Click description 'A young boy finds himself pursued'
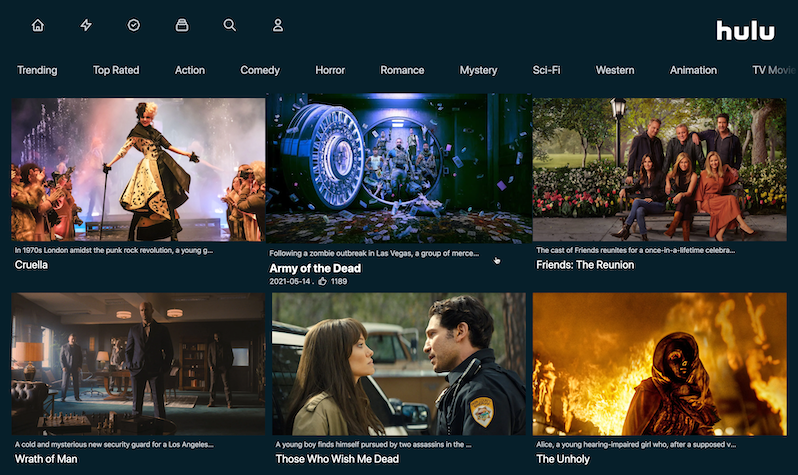 click(x=374, y=444)
